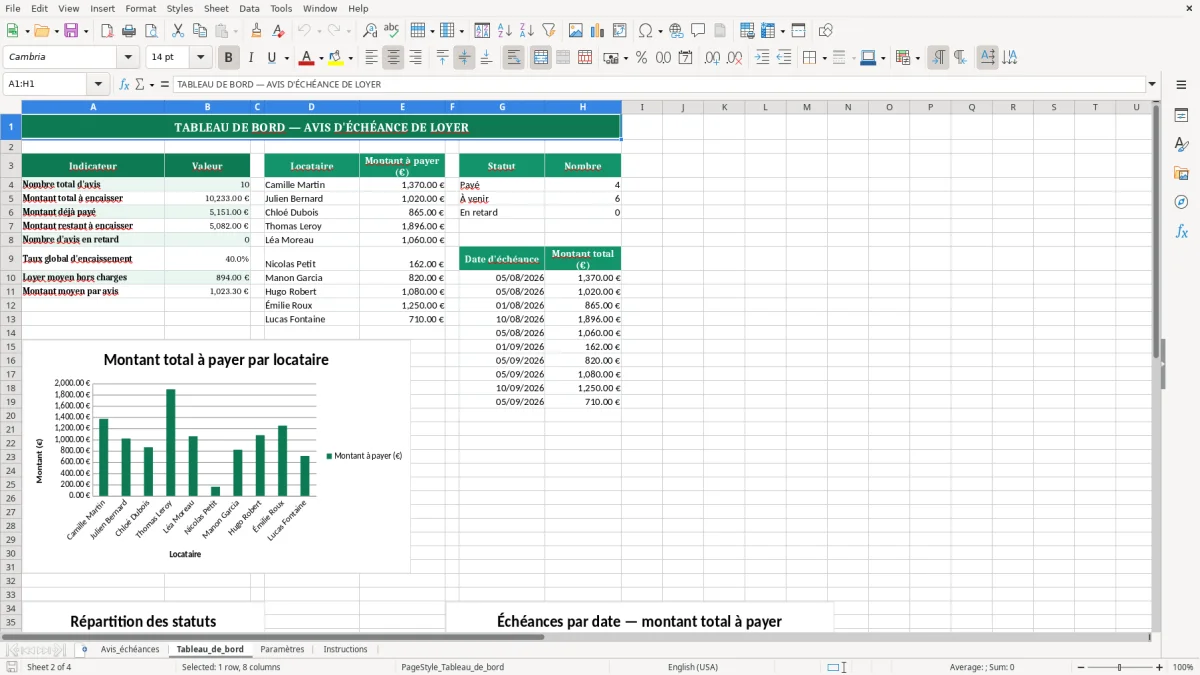Toggle Wrap Text button
Screen dimensions: 1200x675
point(514,58)
